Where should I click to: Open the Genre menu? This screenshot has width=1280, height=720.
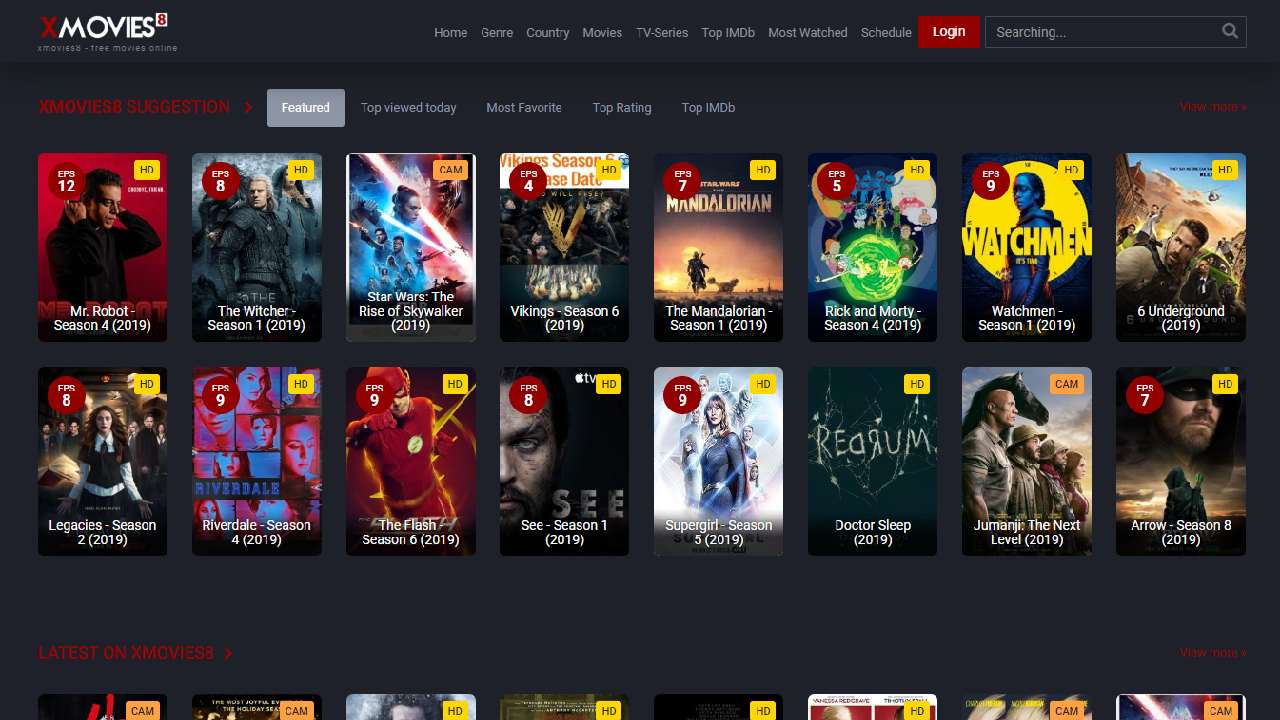497,33
